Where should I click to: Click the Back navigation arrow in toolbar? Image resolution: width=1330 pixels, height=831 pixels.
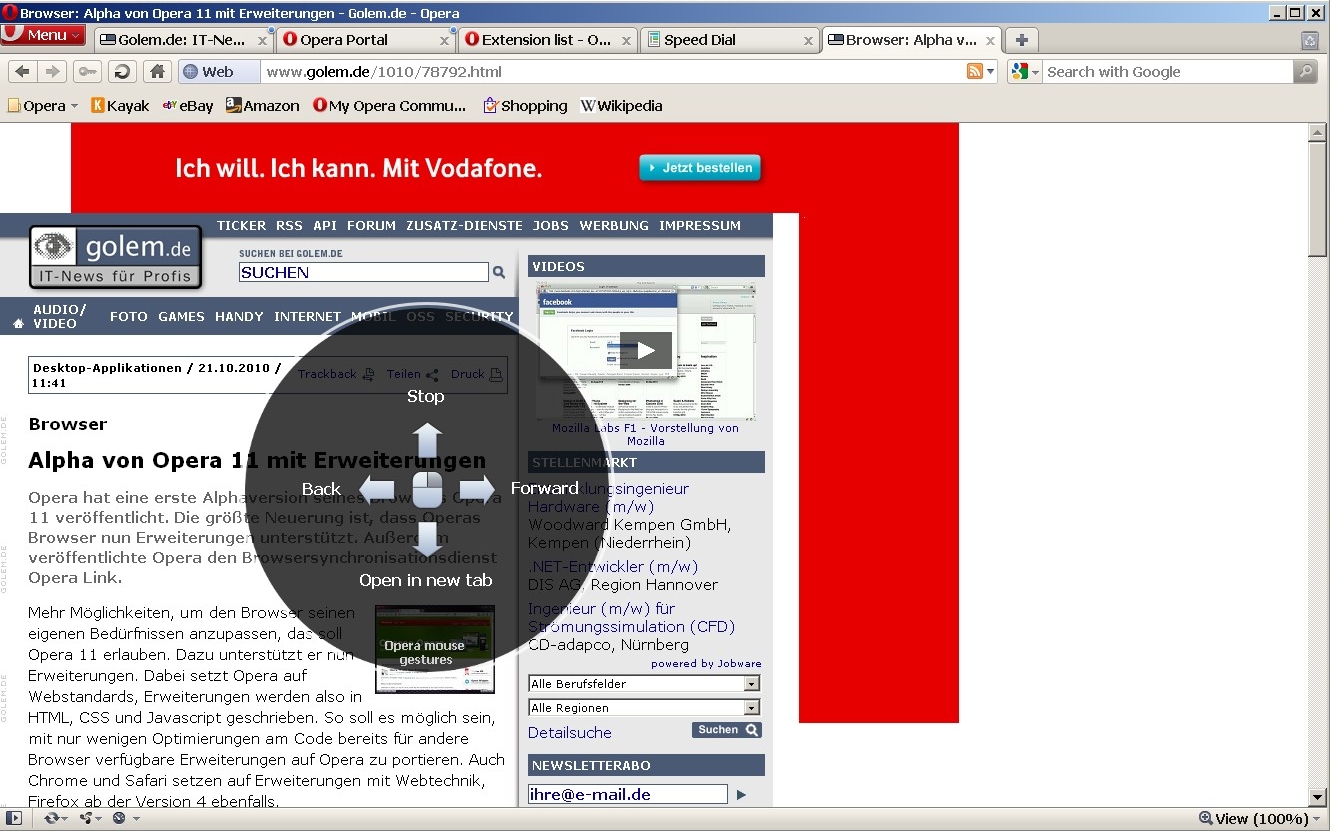pos(23,72)
